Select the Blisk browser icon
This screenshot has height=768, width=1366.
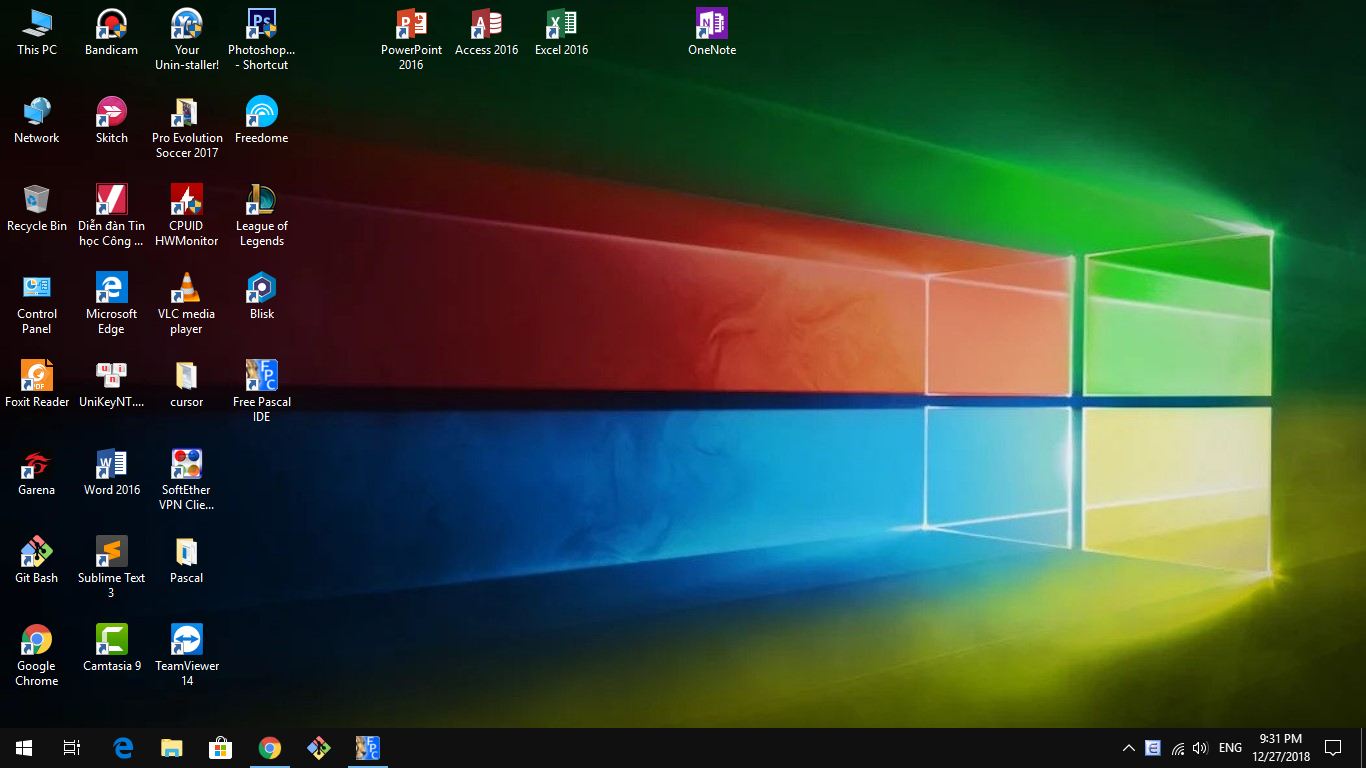pyautogui.click(x=261, y=296)
